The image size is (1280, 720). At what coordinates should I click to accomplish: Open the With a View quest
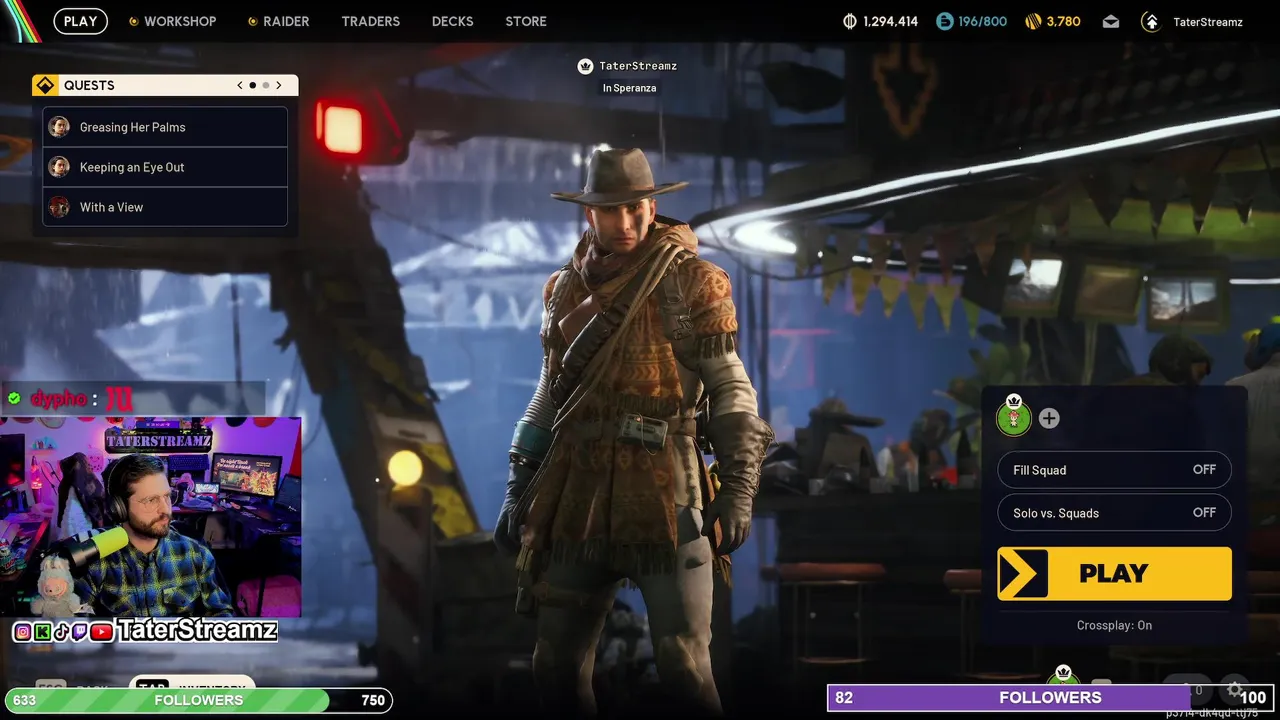click(165, 207)
